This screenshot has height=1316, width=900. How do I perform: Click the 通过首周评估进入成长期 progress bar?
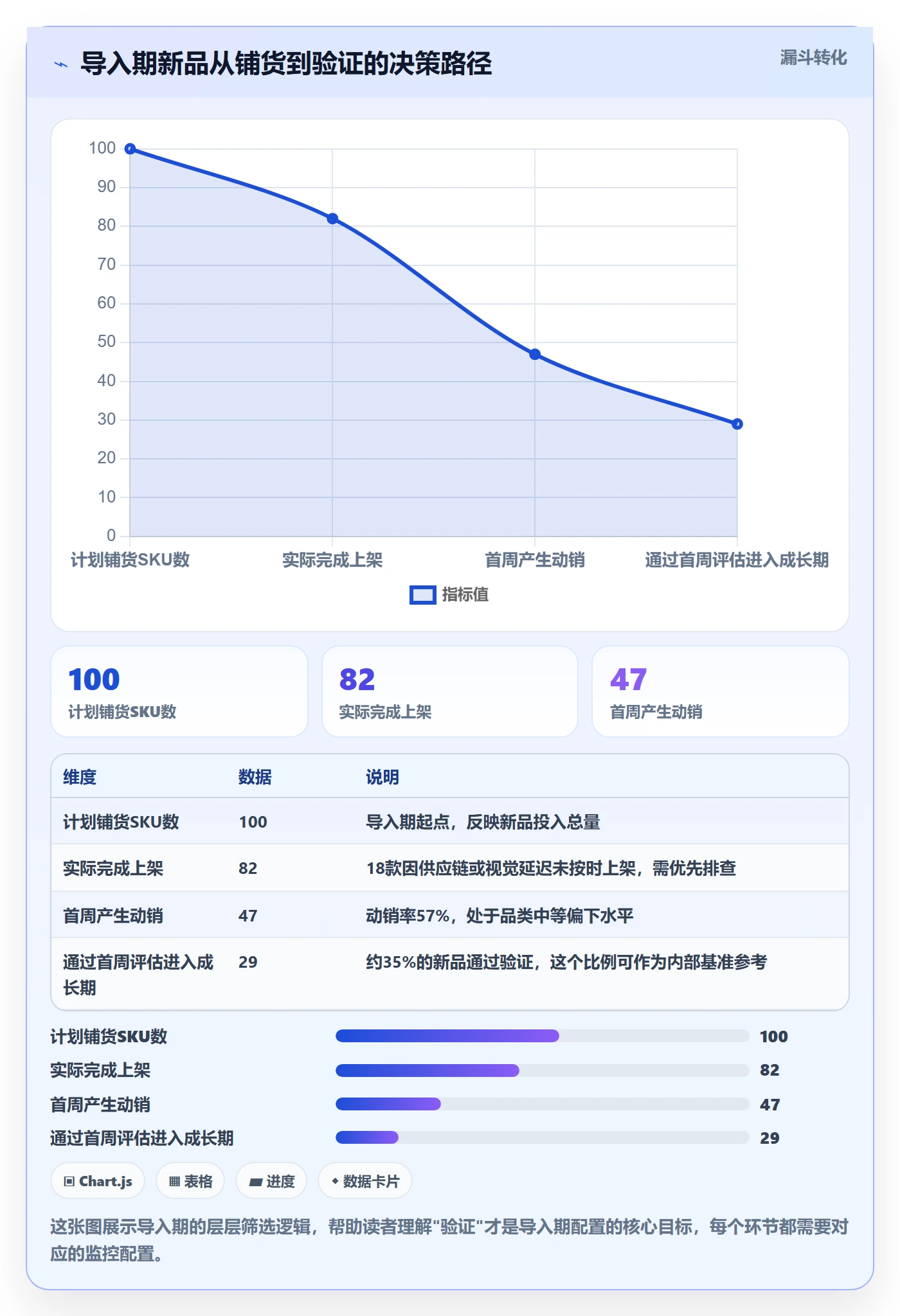pyautogui.click(x=543, y=1137)
